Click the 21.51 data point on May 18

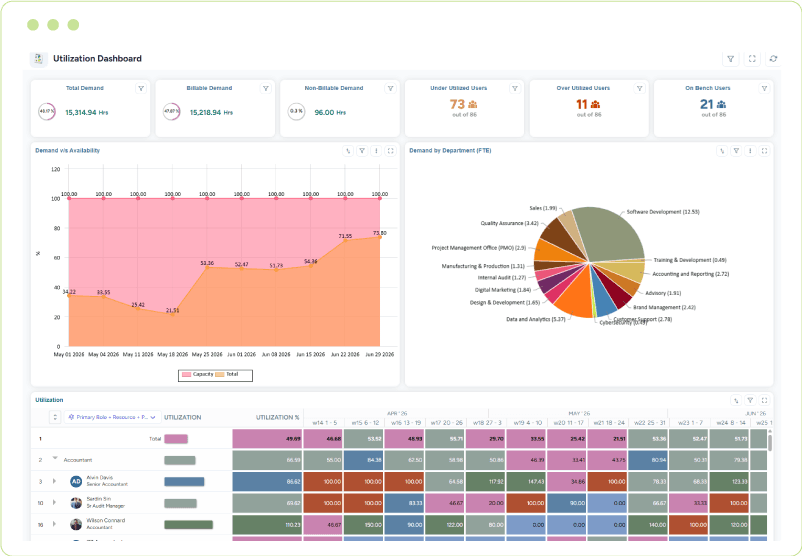[172, 314]
